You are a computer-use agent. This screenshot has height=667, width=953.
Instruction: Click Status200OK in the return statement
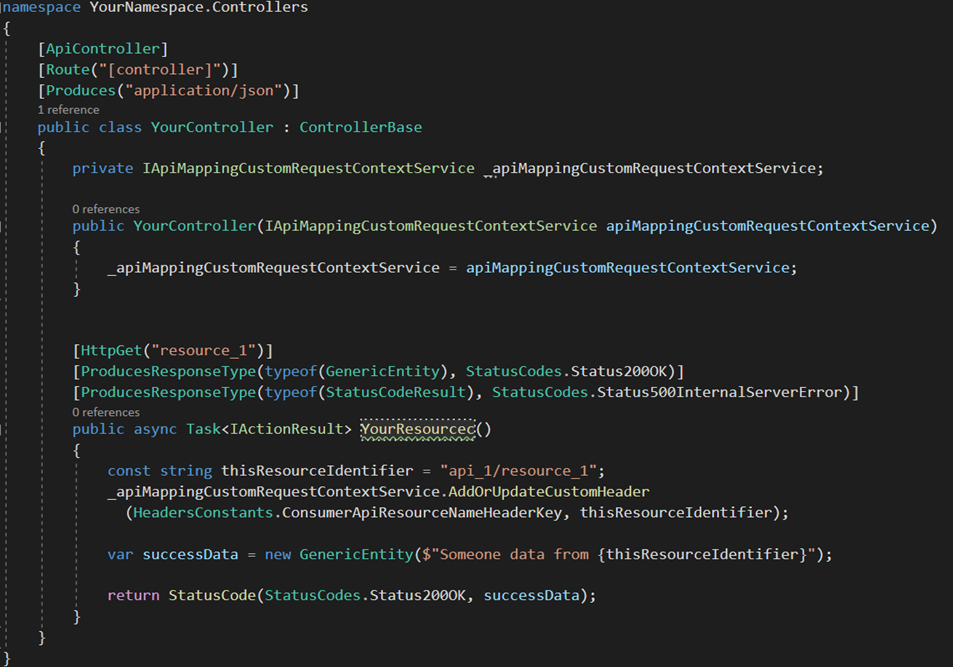418,596
